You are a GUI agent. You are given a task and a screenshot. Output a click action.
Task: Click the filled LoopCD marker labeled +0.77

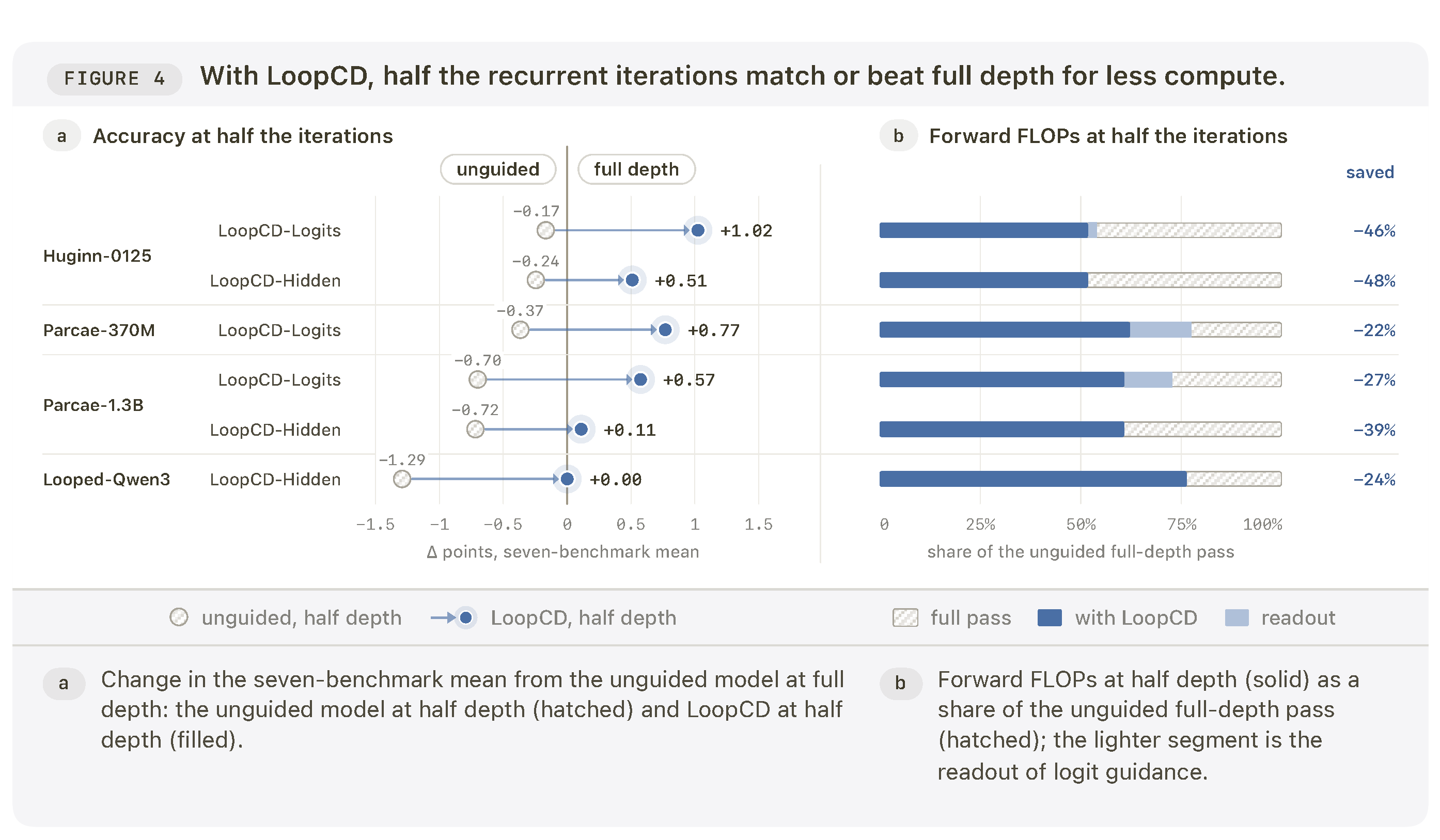[665, 329]
